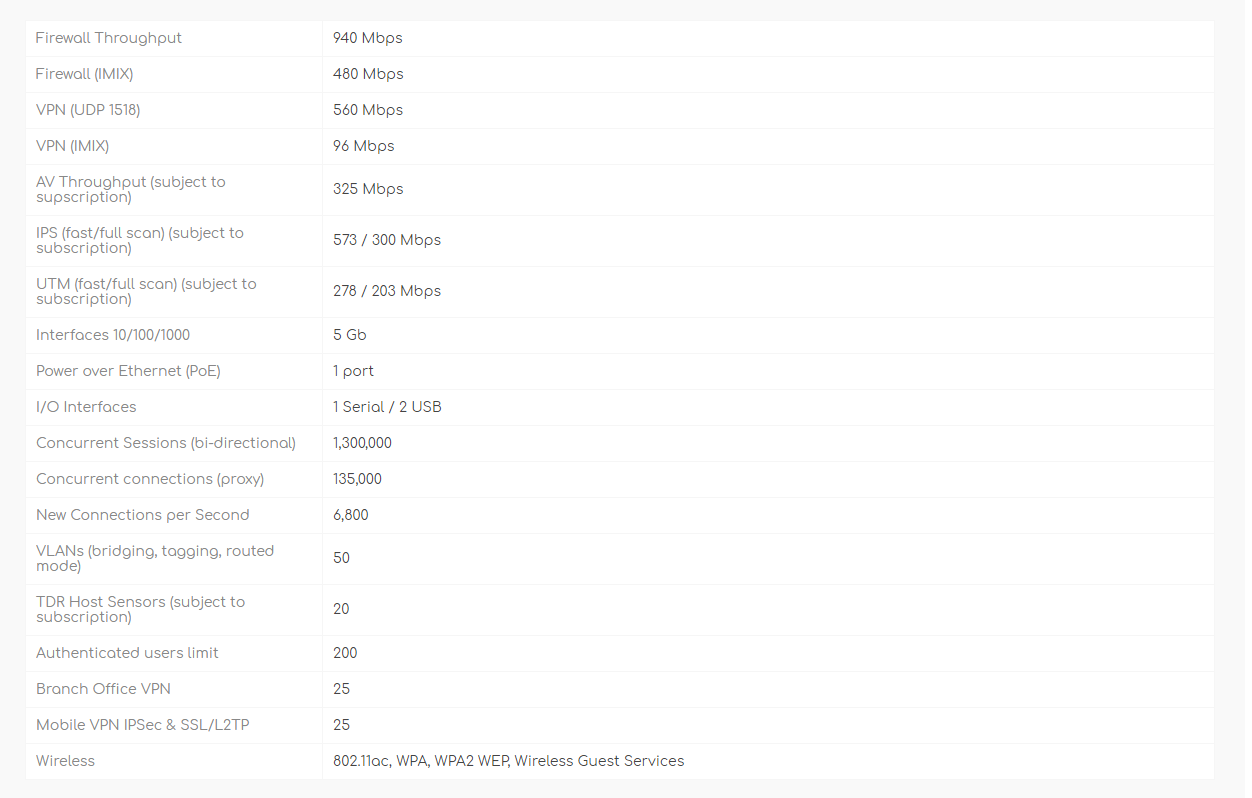Select the Authenticated users limit value 200
The height and width of the screenshot is (798, 1252).
pos(345,653)
